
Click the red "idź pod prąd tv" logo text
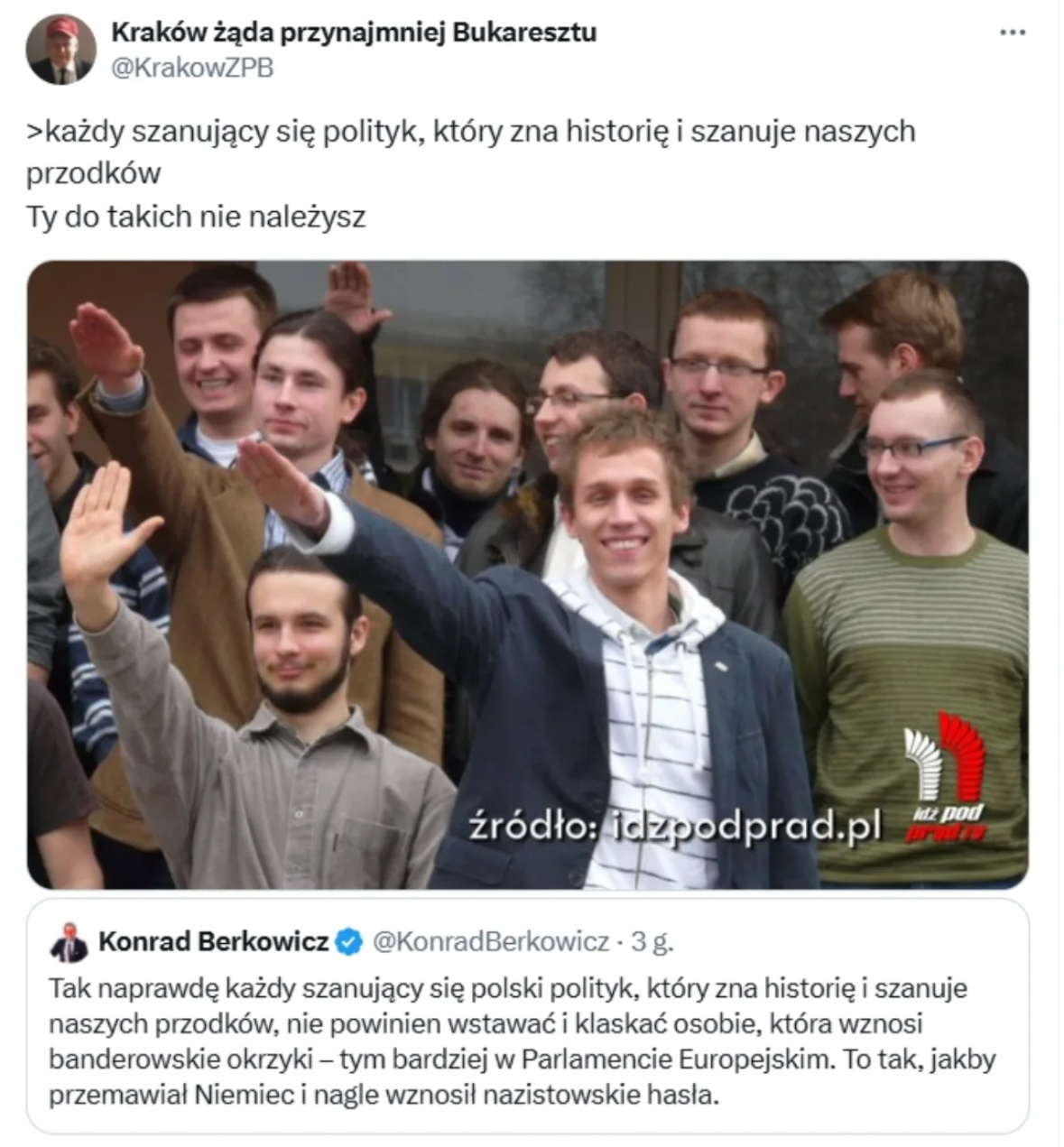pyautogui.click(x=945, y=822)
